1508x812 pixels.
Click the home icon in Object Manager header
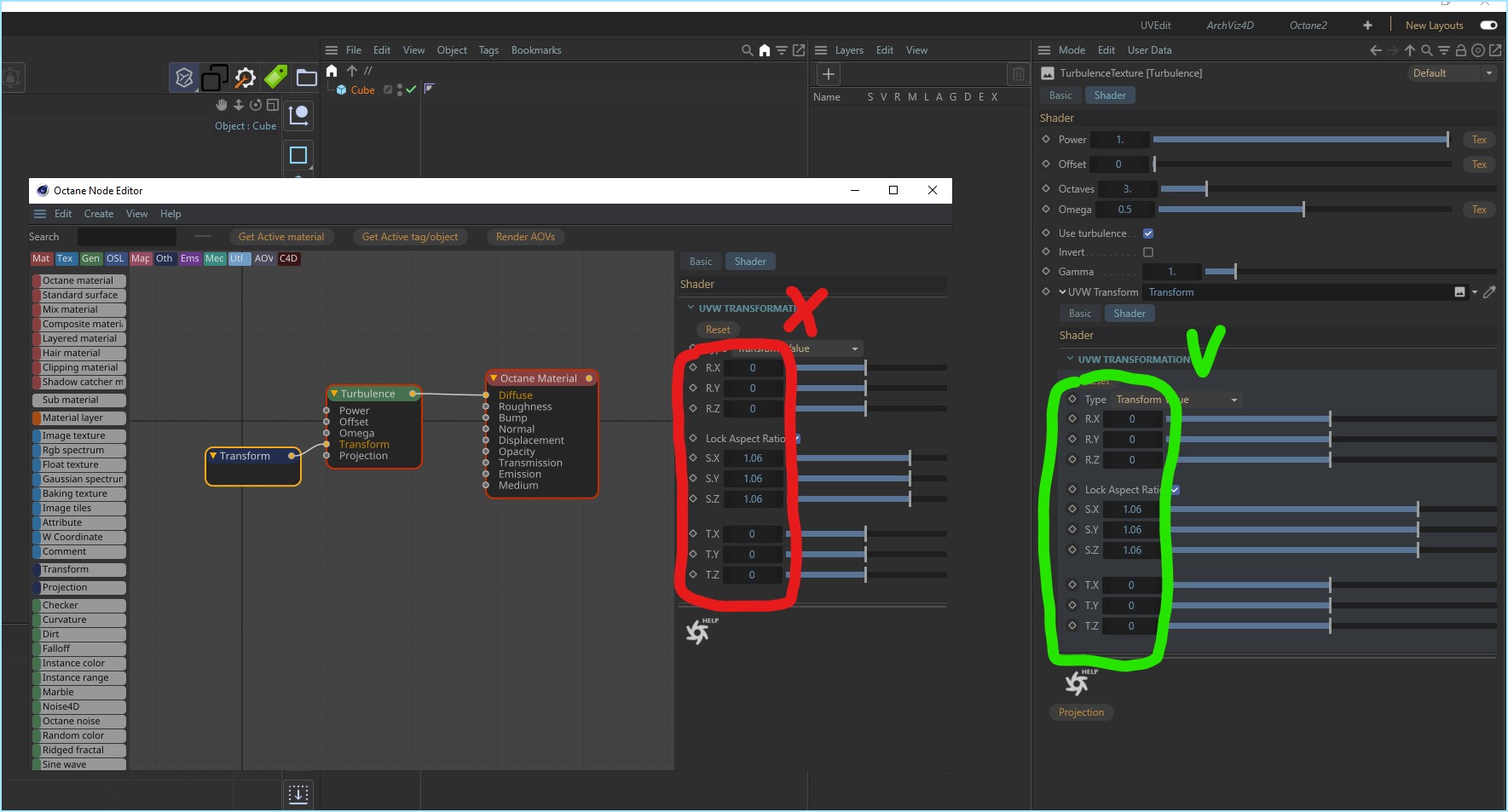(765, 50)
